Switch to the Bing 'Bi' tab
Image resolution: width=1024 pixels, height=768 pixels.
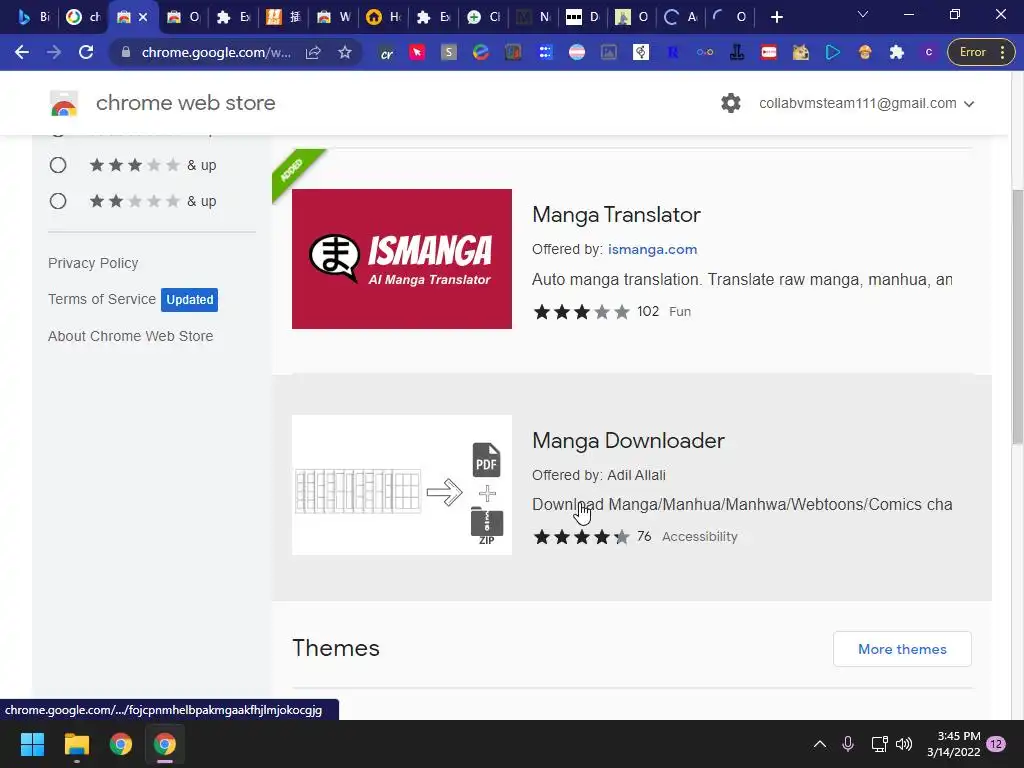click(x=34, y=17)
